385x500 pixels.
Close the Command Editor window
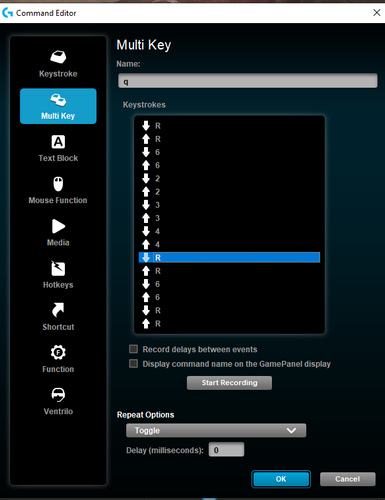[x=377, y=13]
